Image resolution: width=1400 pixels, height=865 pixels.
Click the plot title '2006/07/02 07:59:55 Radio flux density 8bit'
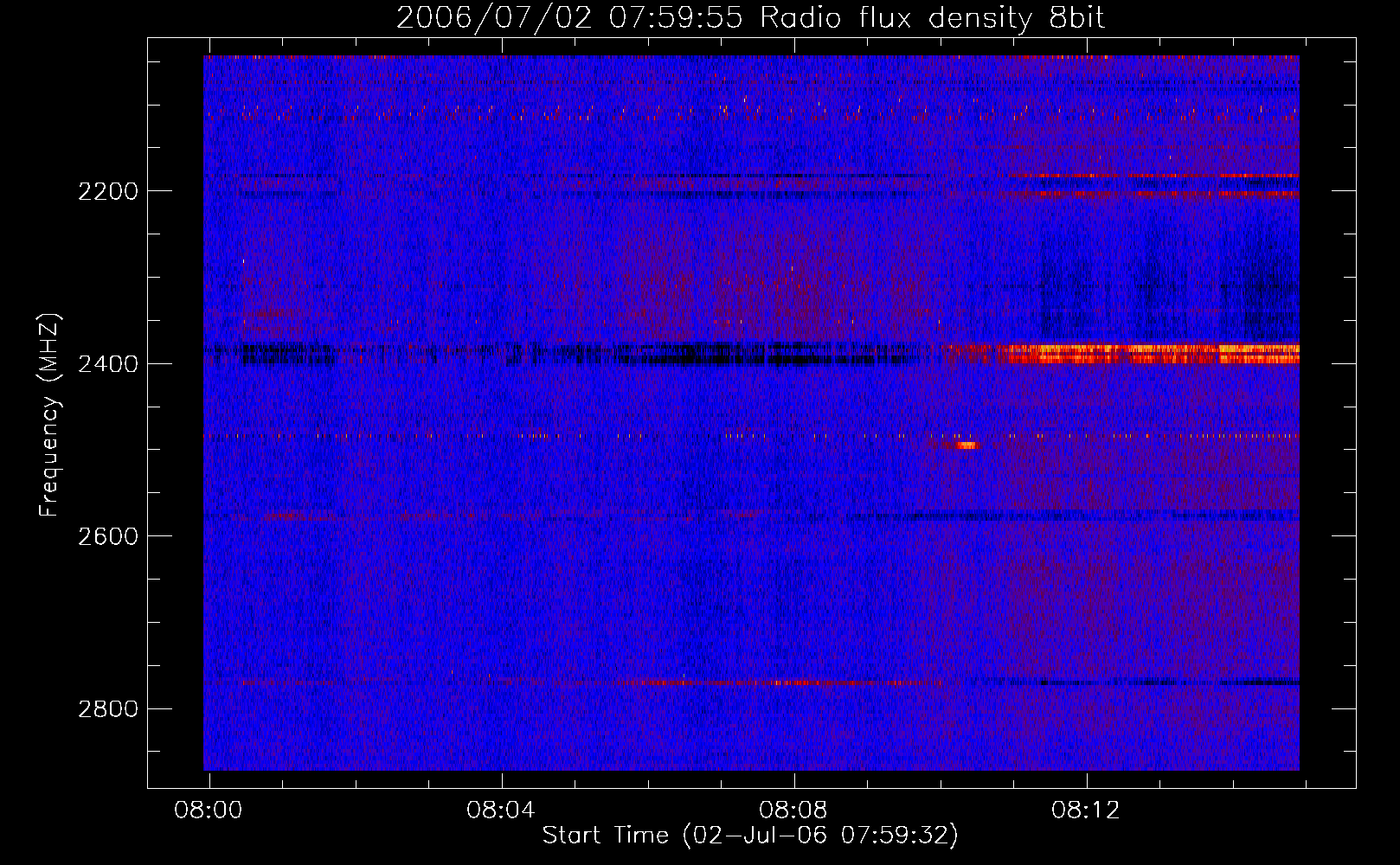point(750,17)
